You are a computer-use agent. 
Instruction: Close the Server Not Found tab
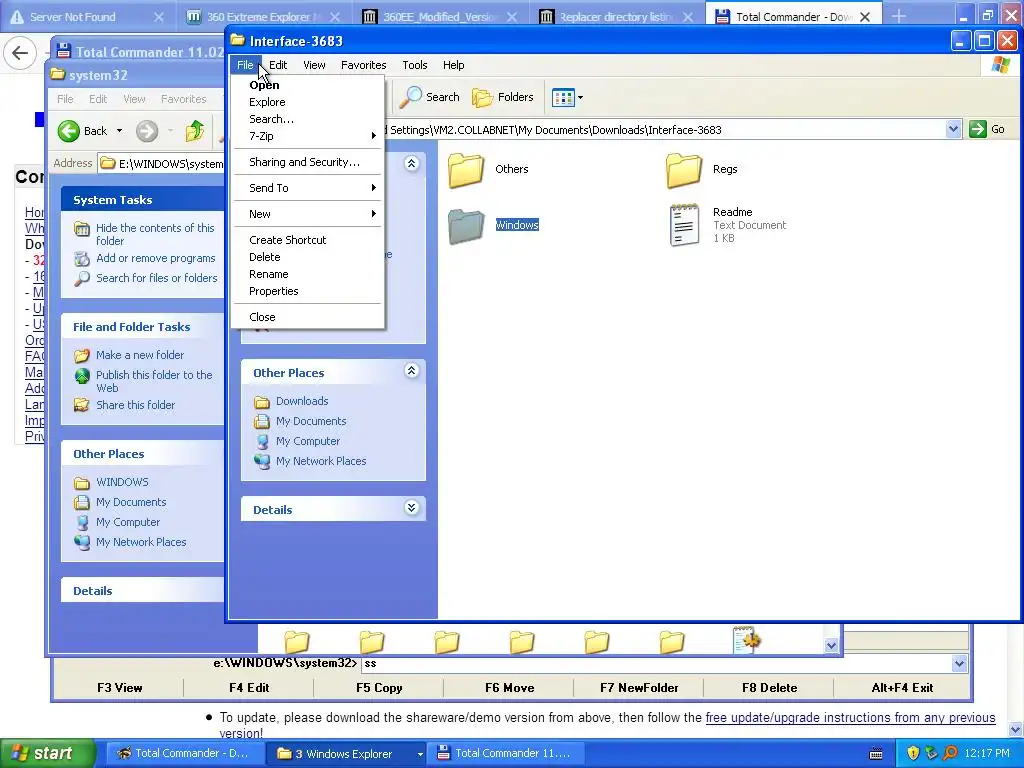tap(159, 17)
